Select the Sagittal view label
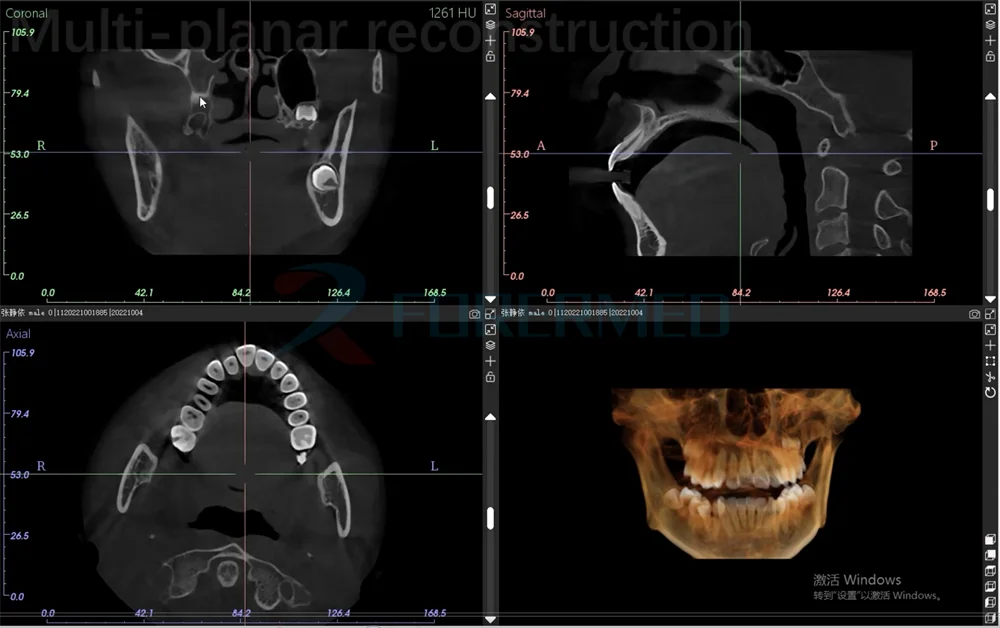Screen dimensions: 1000x628 pyautogui.click(x=525, y=12)
